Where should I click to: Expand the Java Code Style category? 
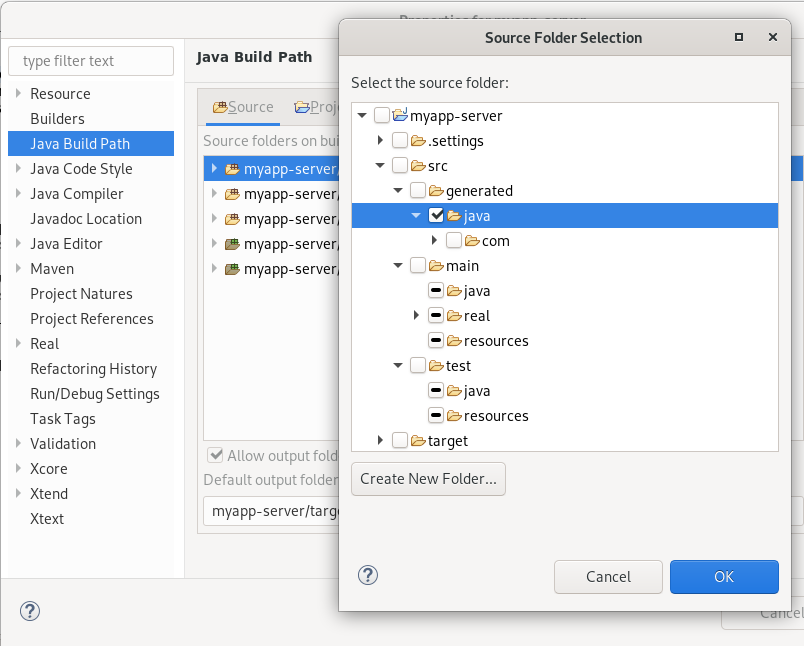tap(18, 168)
